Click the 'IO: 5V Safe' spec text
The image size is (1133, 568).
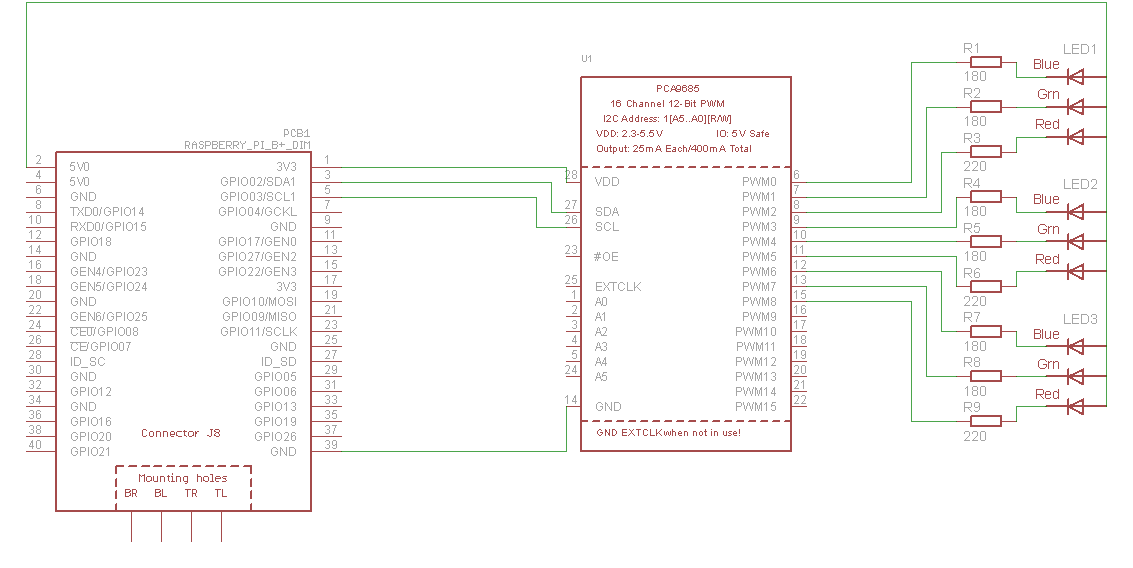(x=743, y=134)
